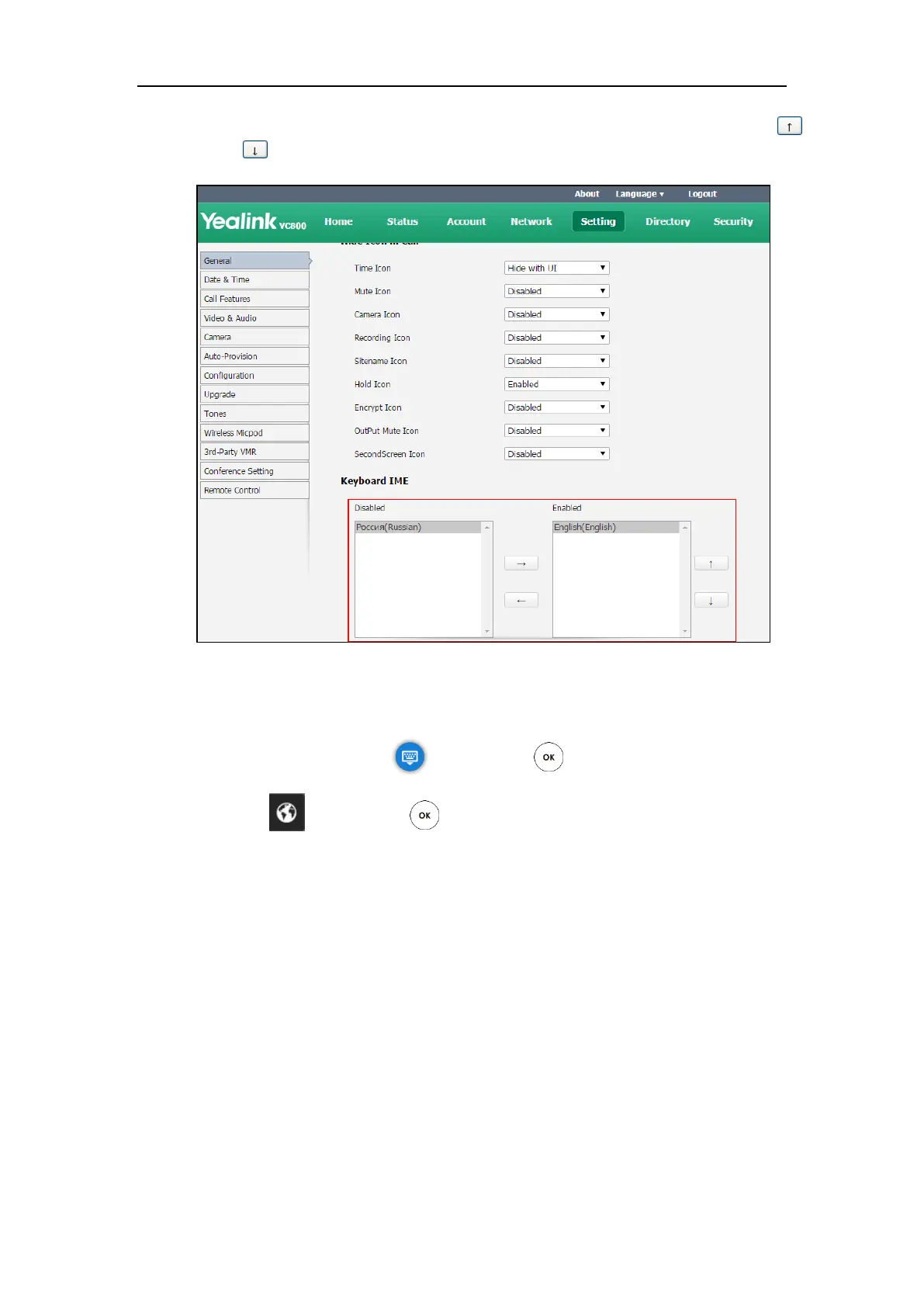Click the Logout link

702,194
